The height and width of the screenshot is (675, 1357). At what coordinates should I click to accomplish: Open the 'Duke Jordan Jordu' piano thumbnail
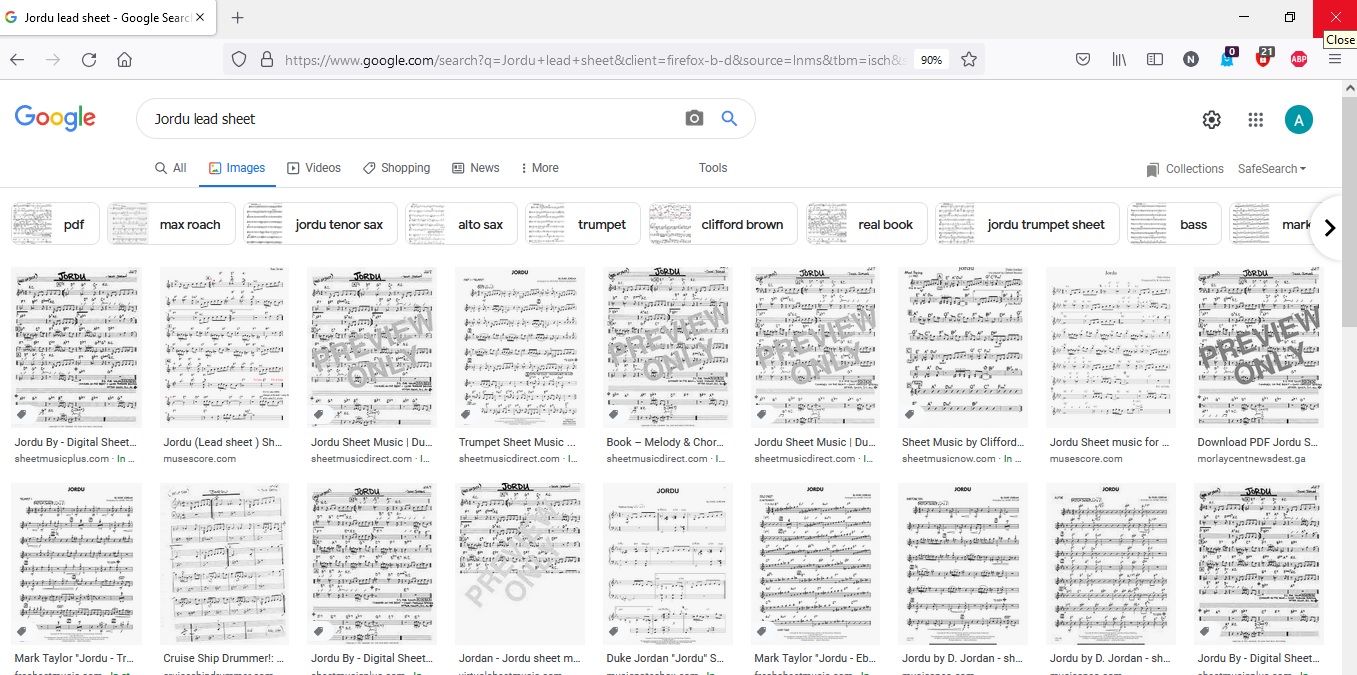(x=667, y=564)
